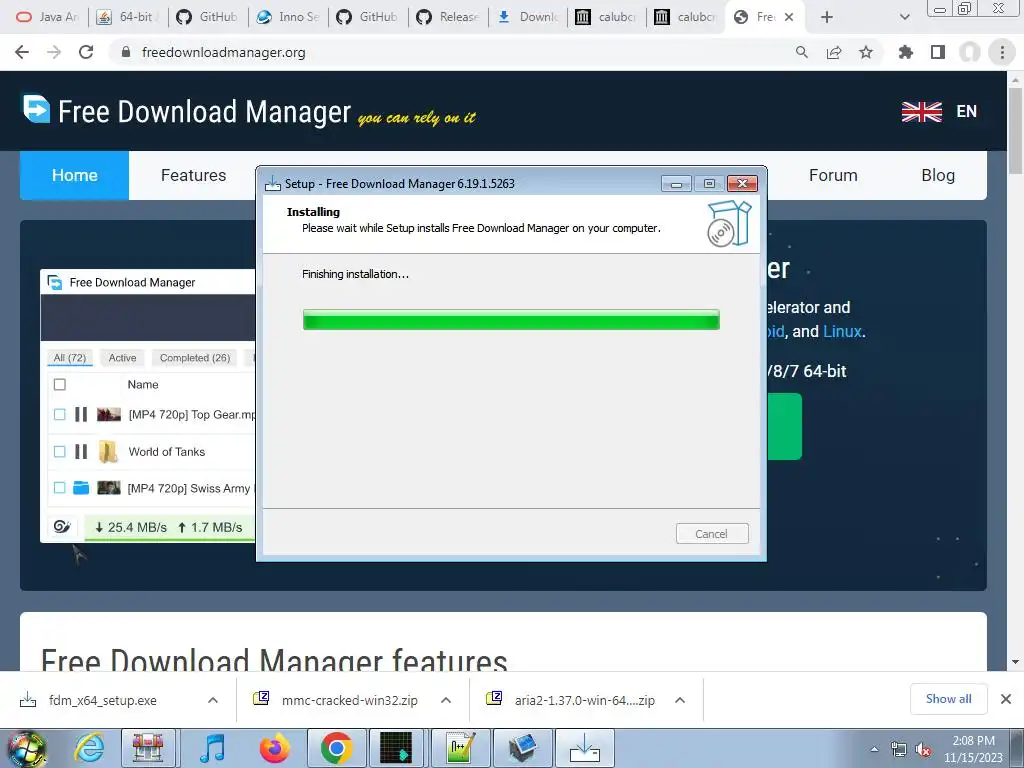The width and height of the screenshot is (1024, 768).
Task: Open the installer setup taskbar item
Action: 585,748
